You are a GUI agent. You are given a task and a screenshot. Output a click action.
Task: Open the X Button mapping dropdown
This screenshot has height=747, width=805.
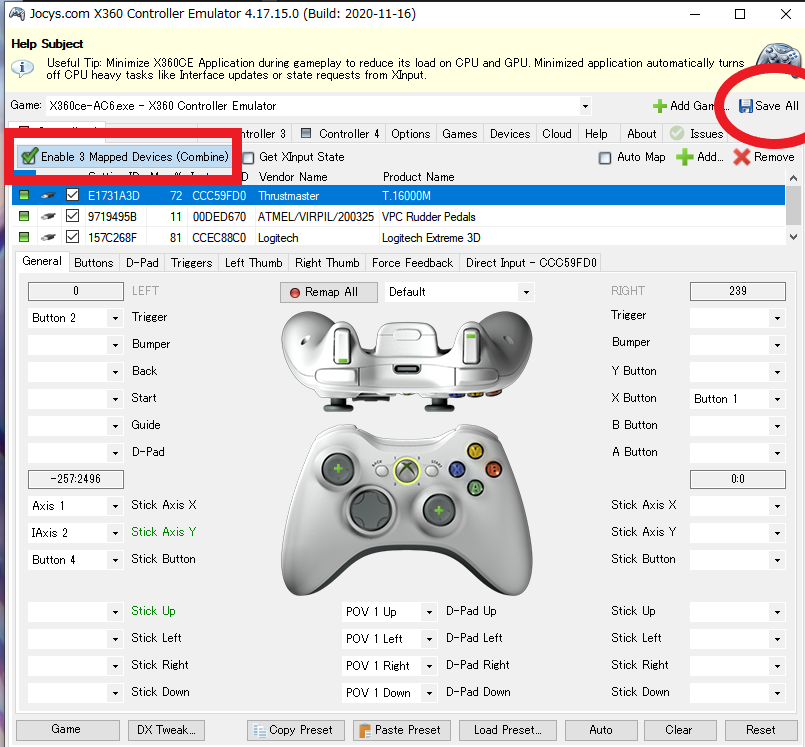click(x=777, y=399)
